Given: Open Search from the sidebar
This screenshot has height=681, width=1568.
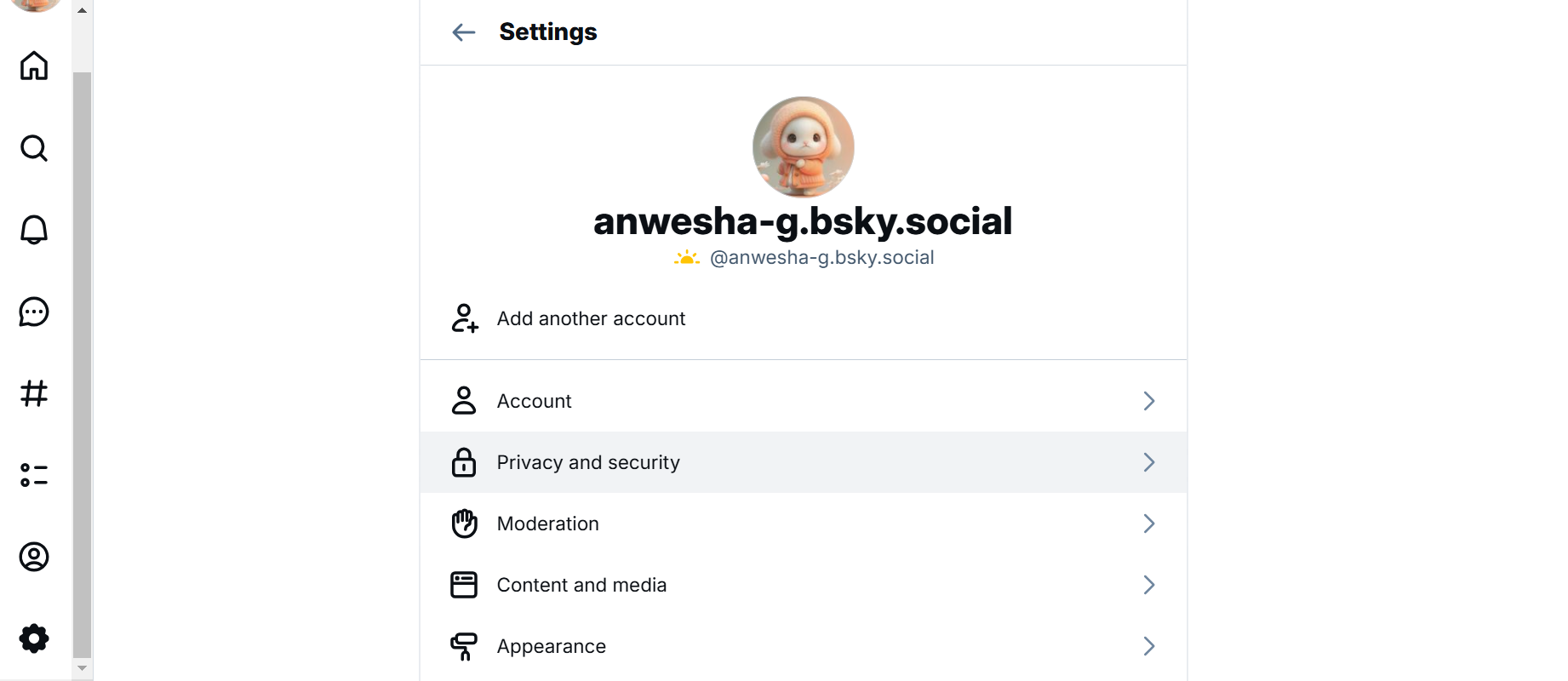Looking at the screenshot, I should click(34, 148).
